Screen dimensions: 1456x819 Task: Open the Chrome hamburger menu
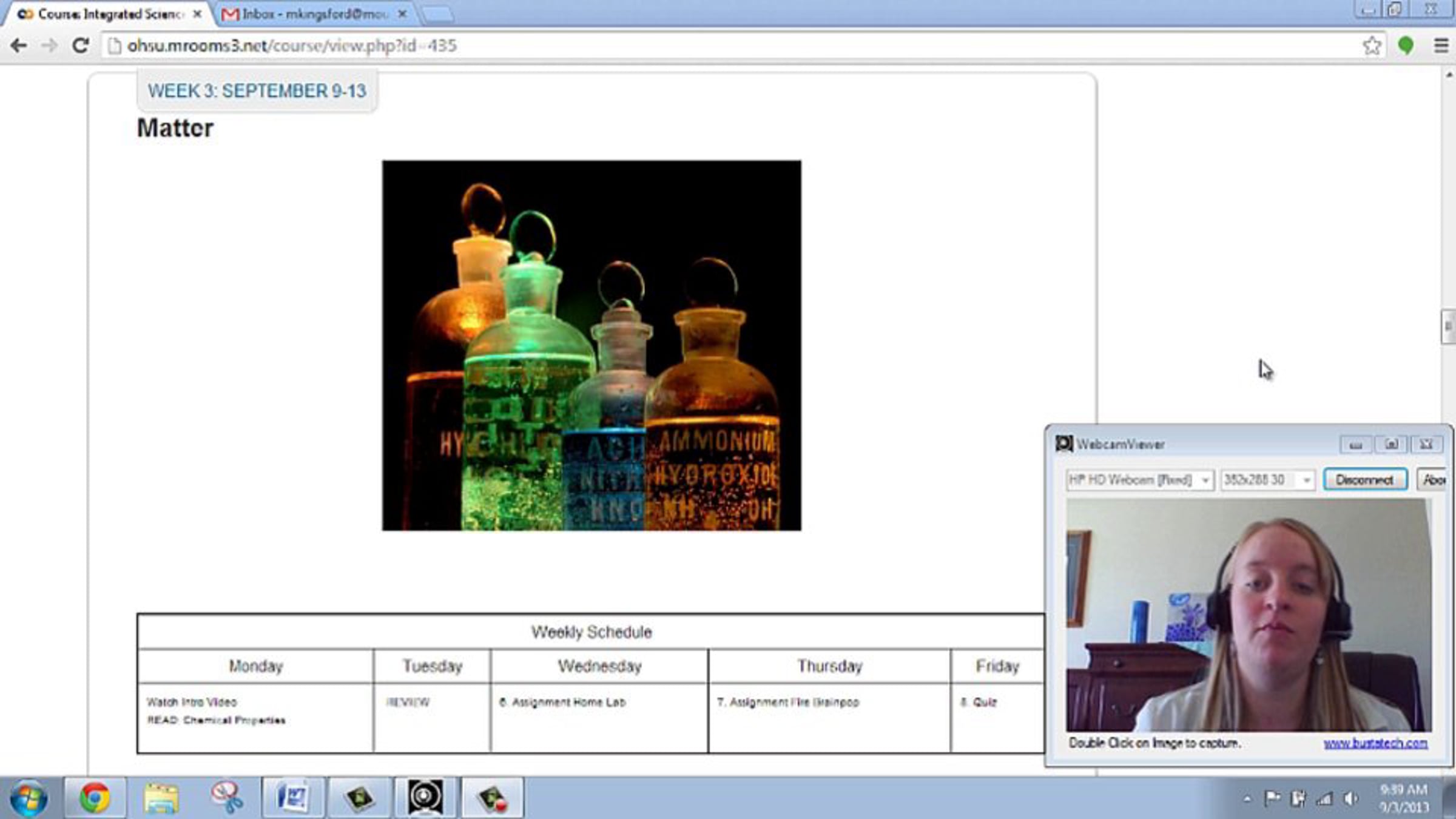1441,45
